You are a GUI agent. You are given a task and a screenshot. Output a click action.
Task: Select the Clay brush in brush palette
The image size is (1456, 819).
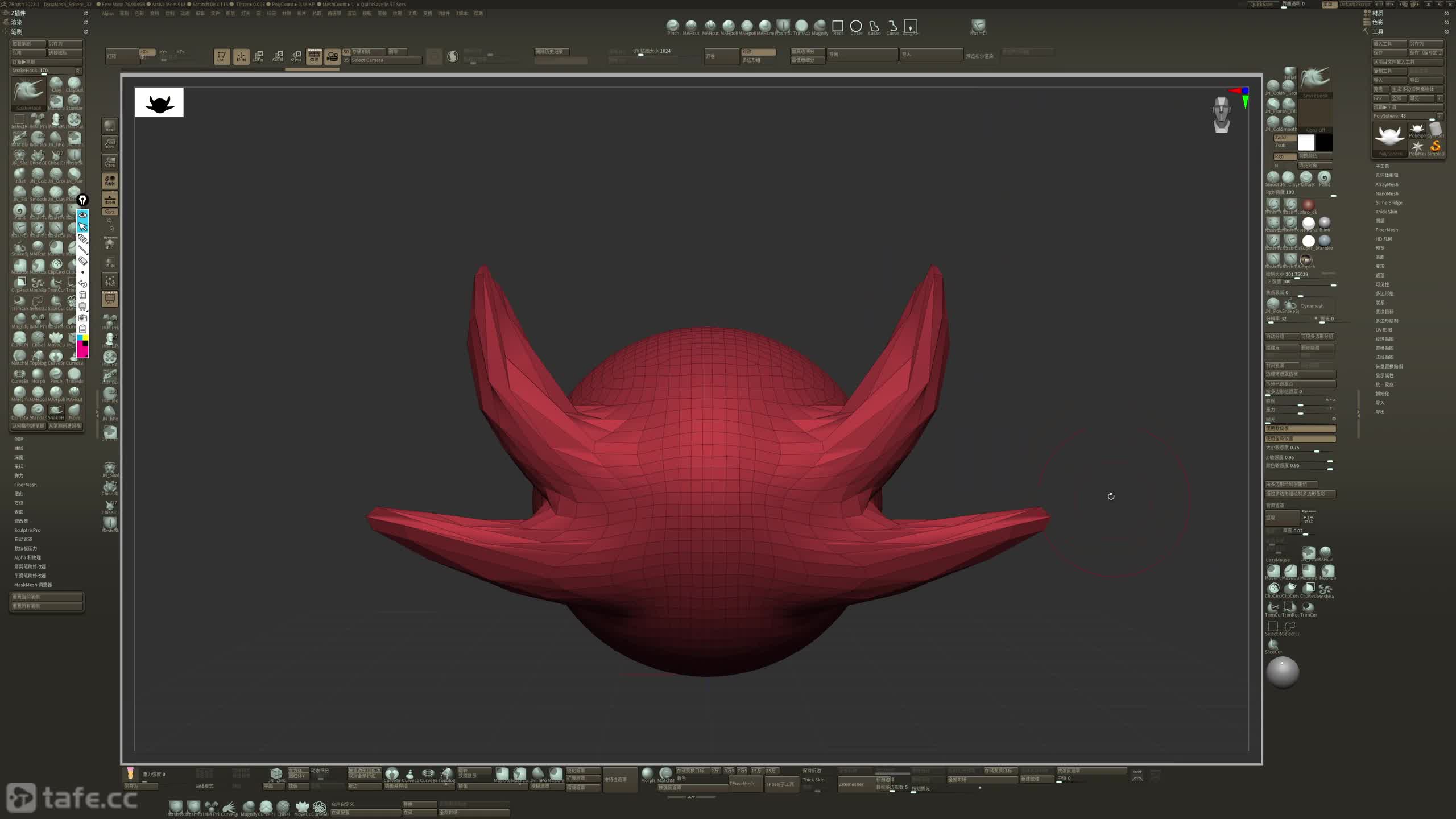[56, 85]
